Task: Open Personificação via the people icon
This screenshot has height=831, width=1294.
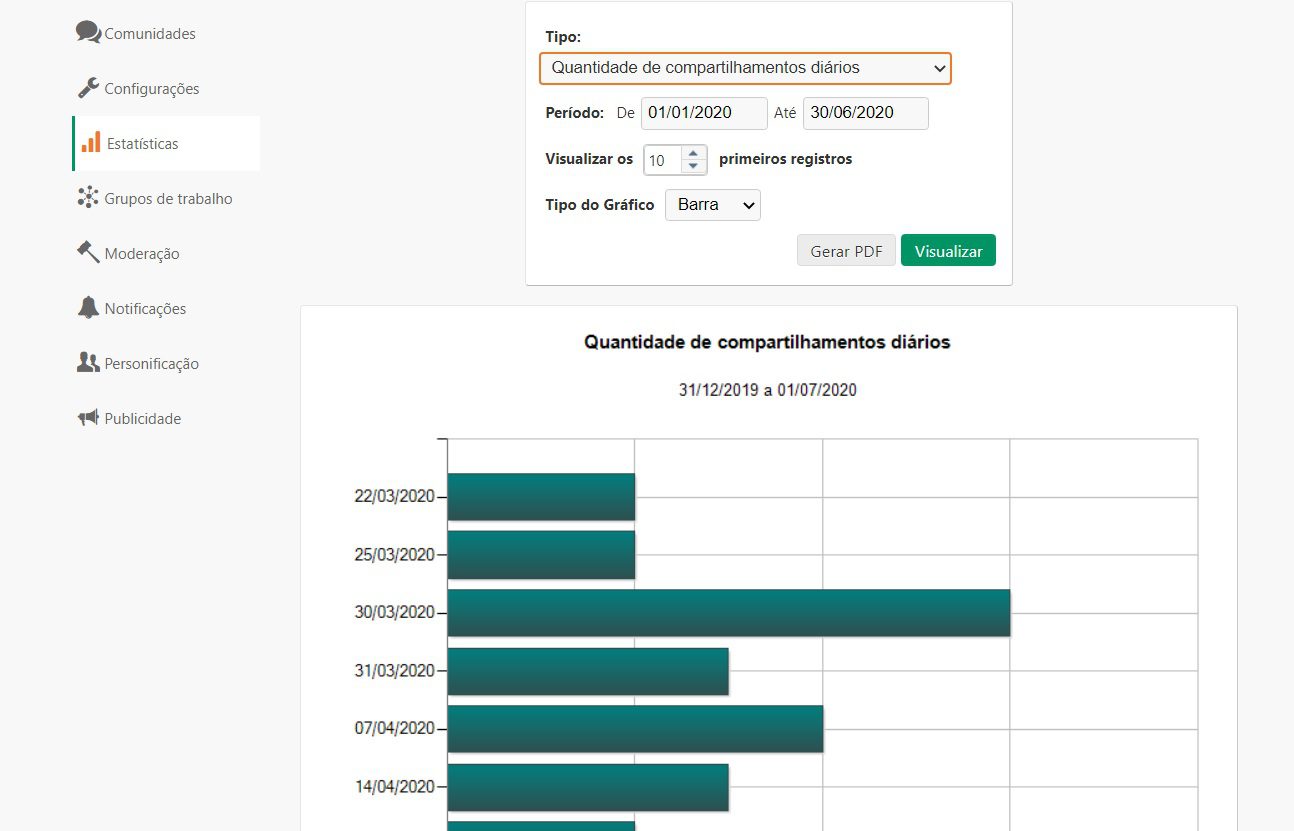Action: point(87,362)
